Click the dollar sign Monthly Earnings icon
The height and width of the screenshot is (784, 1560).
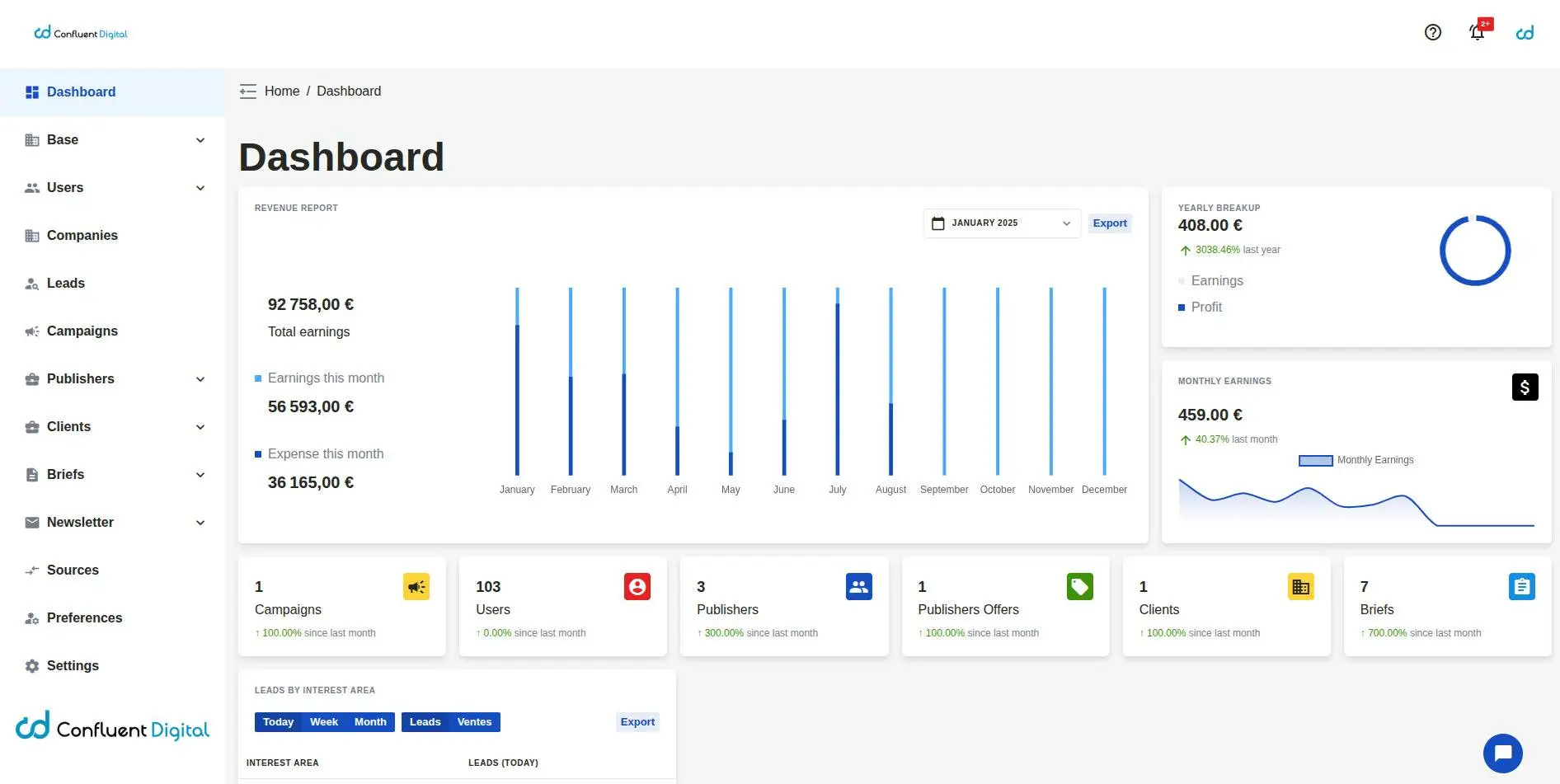click(1525, 387)
